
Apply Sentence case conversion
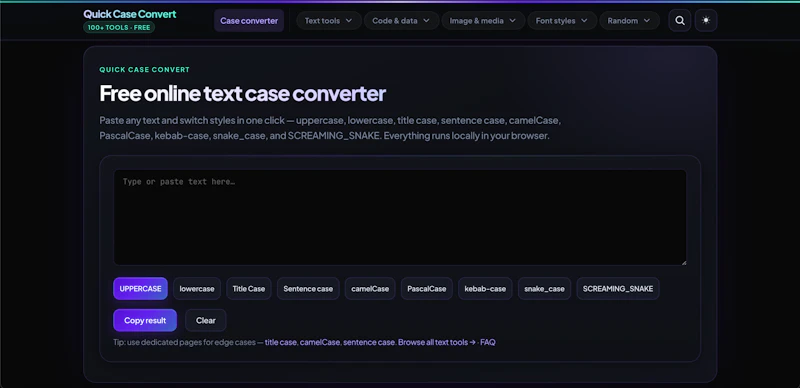308,288
